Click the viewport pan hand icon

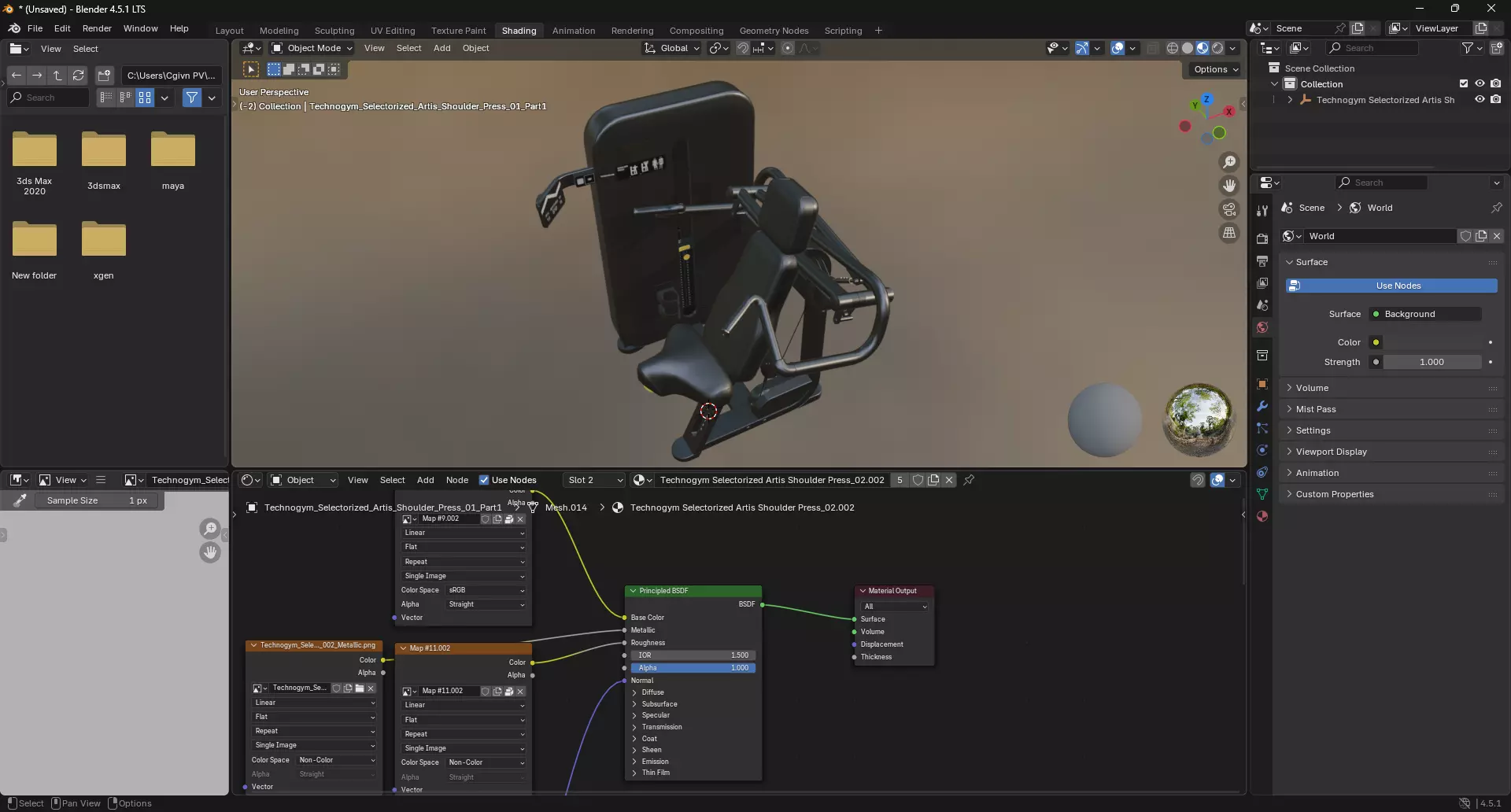pos(1229,186)
